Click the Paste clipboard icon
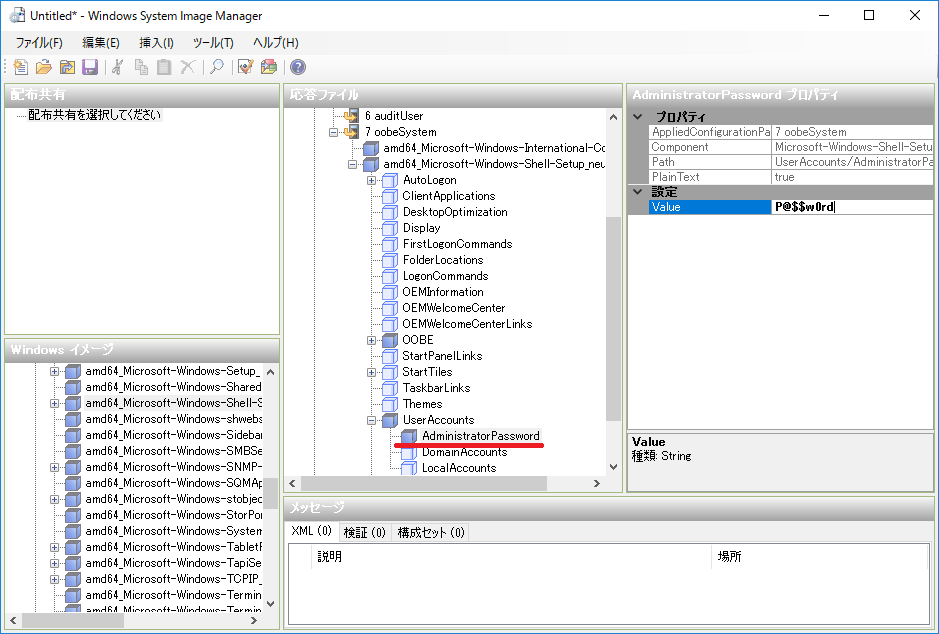 164,67
